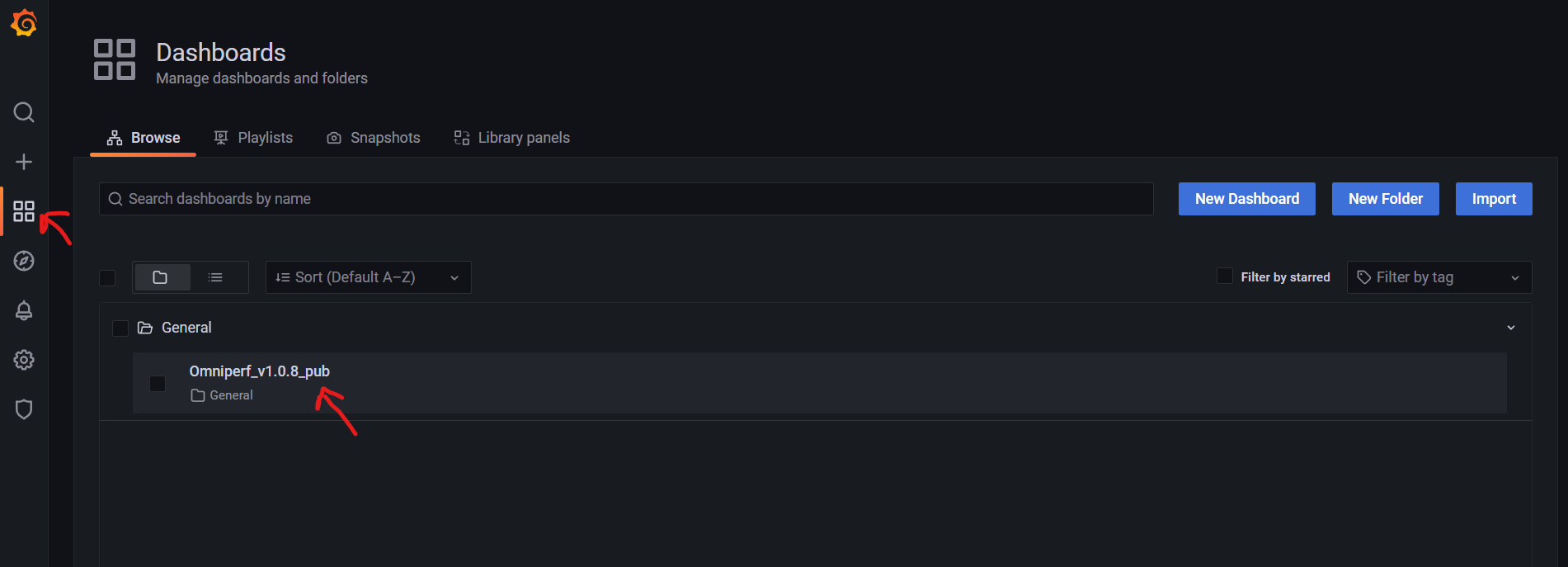Open the Explore compass icon
The height and width of the screenshot is (567, 1568).
(x=24, y=261)
